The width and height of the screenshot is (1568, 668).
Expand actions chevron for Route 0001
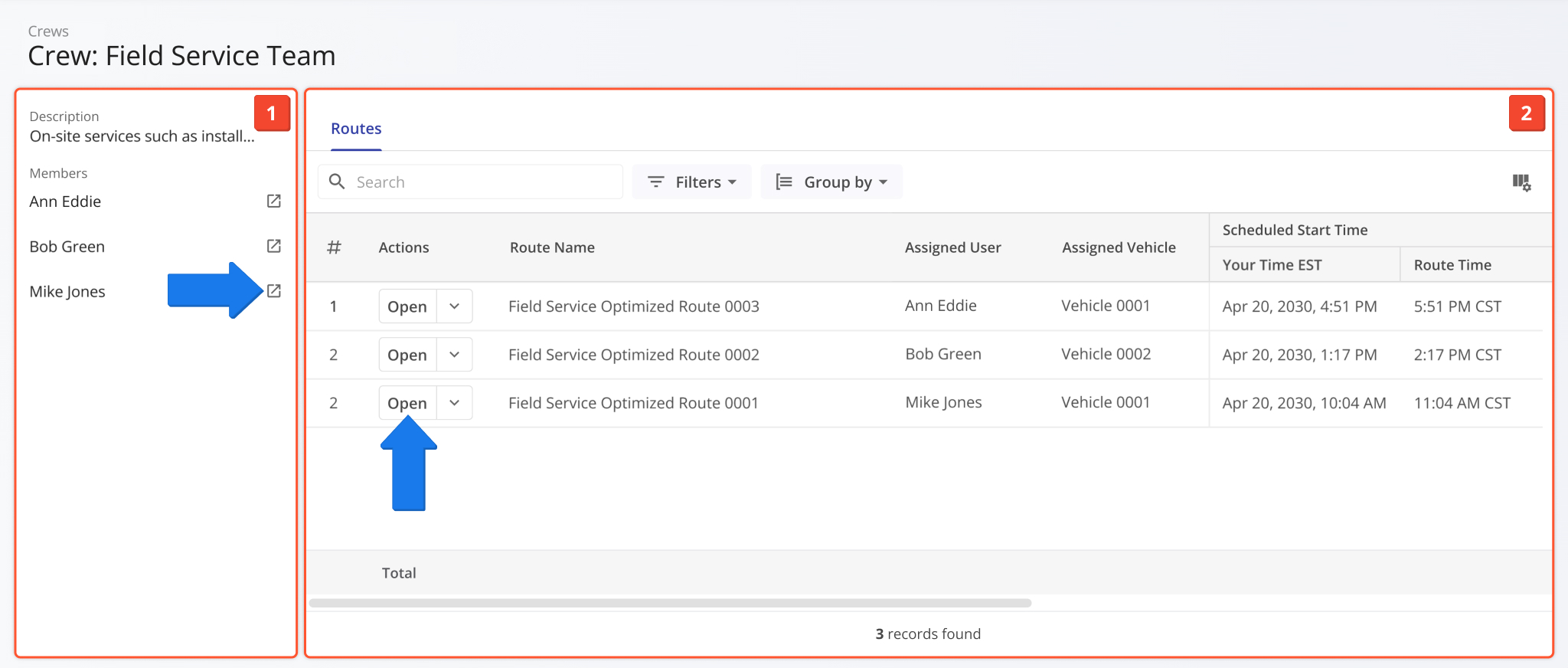tap(455, 403)
